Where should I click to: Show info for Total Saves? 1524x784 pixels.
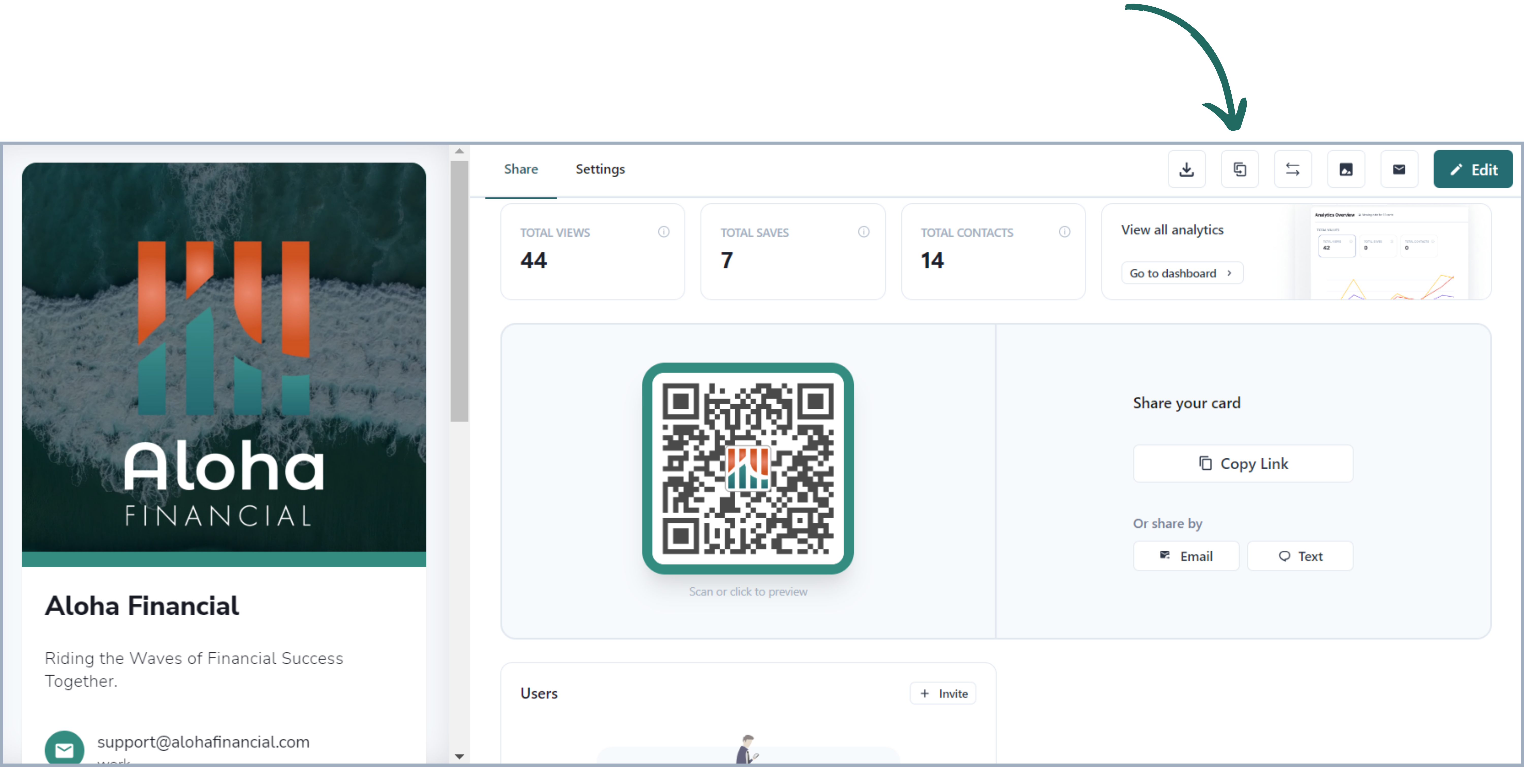(864, 231)
